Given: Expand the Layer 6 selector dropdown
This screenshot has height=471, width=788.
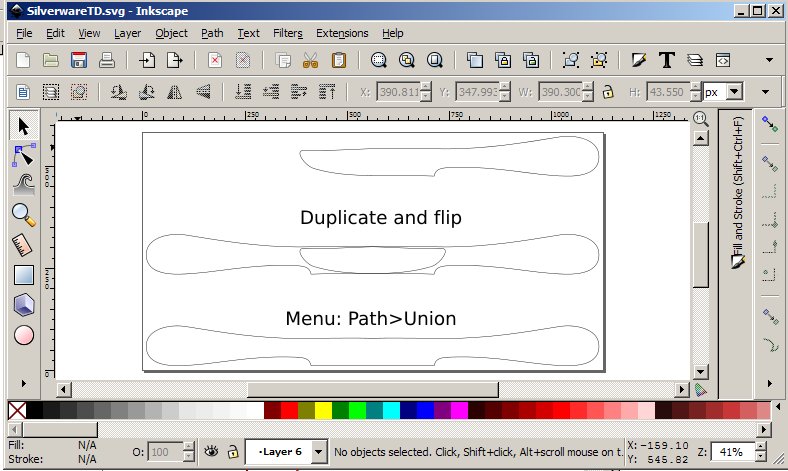Looking at the screenshot, I should coord(319,452).
